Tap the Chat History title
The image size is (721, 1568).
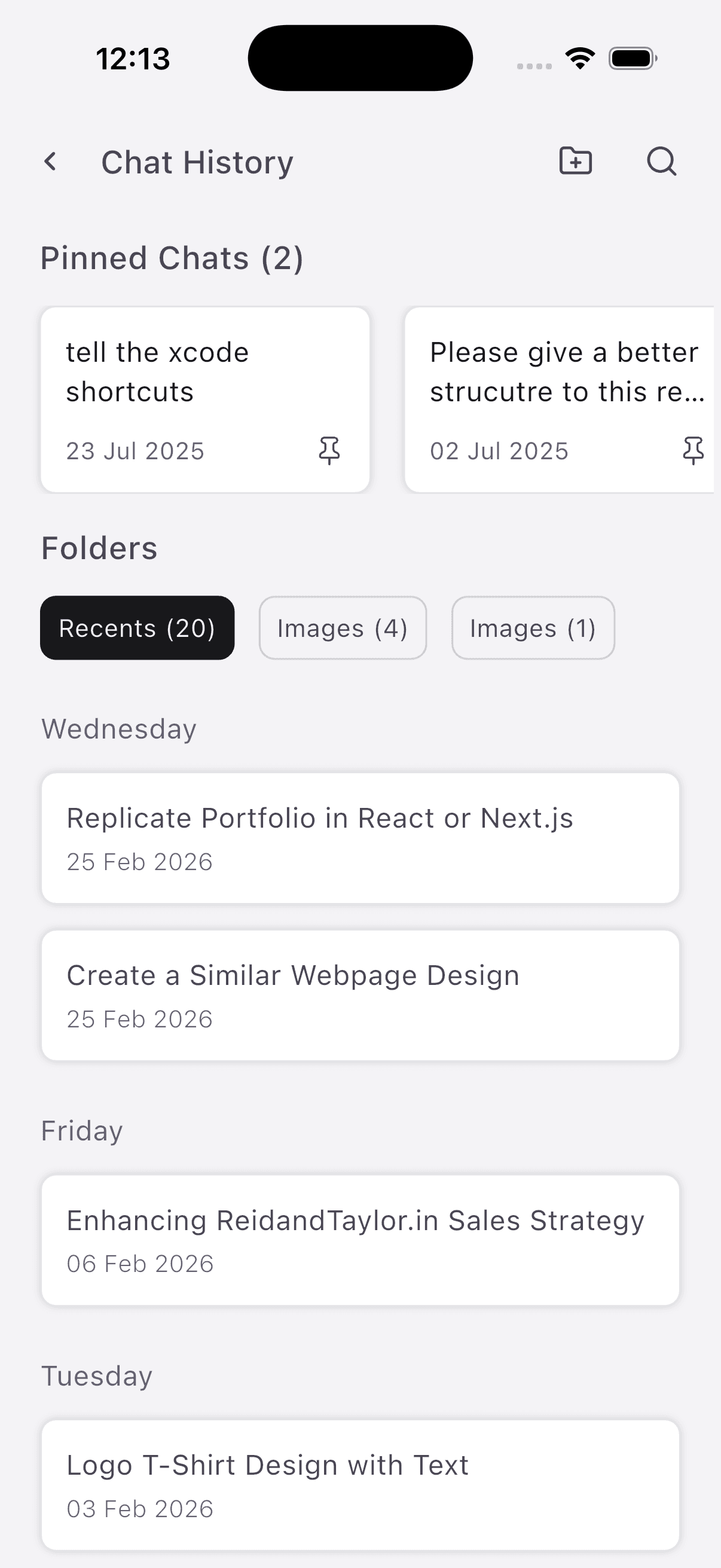tap(197, 163)
